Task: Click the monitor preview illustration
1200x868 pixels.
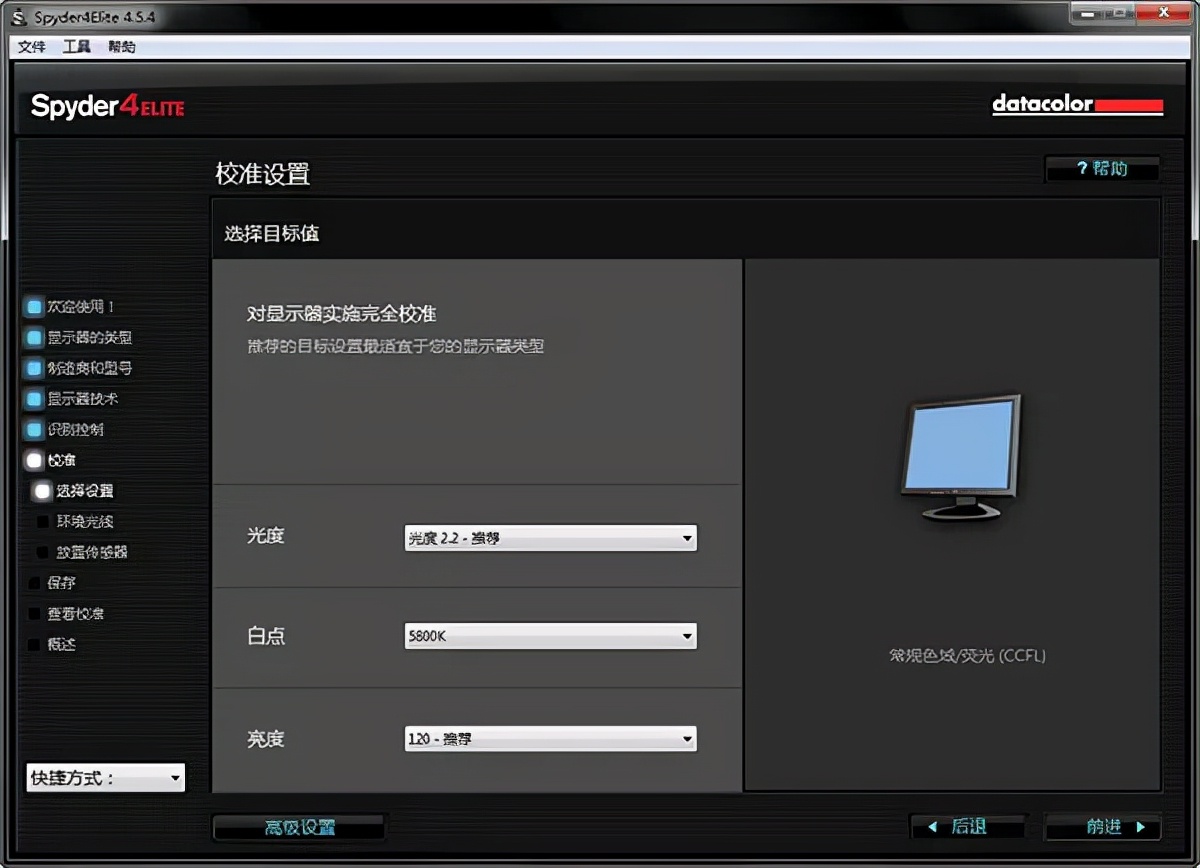Action: (x=958, y=455)
